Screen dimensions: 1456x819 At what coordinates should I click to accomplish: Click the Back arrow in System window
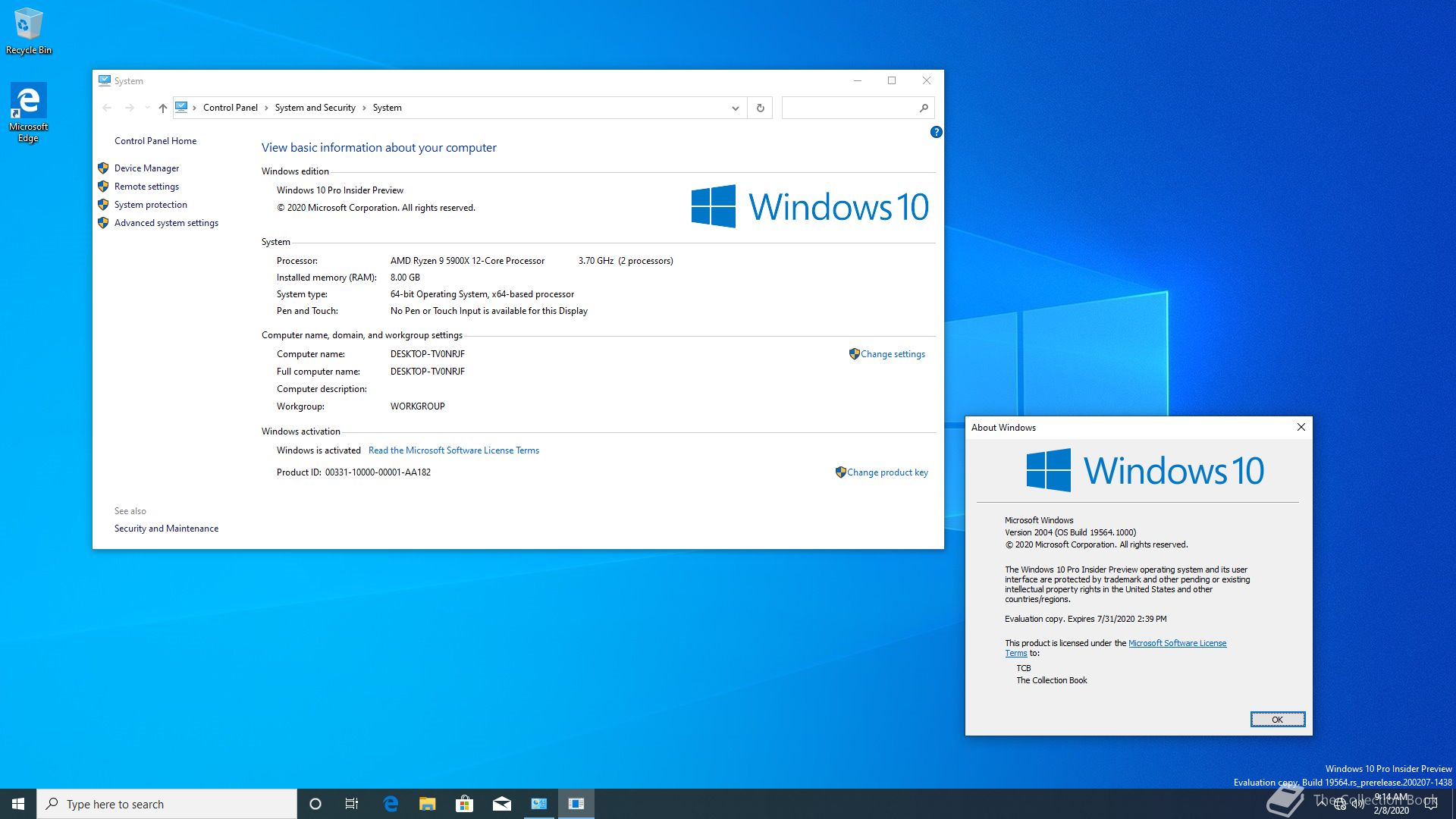click(x=107, y=108)
